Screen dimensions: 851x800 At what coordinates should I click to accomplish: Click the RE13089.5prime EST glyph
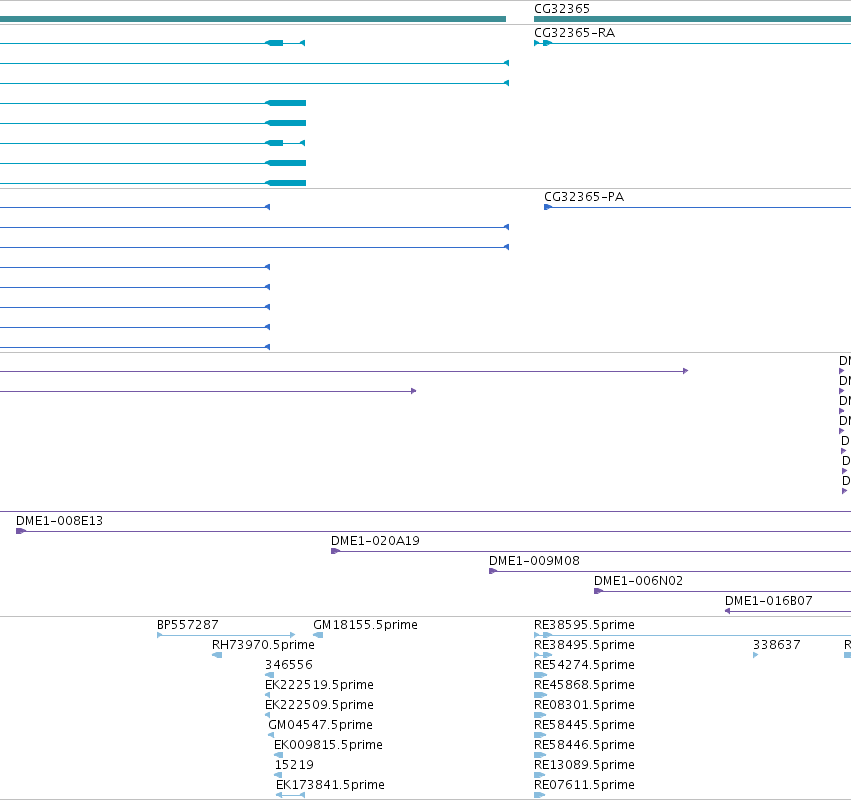[x=539, y=776]
